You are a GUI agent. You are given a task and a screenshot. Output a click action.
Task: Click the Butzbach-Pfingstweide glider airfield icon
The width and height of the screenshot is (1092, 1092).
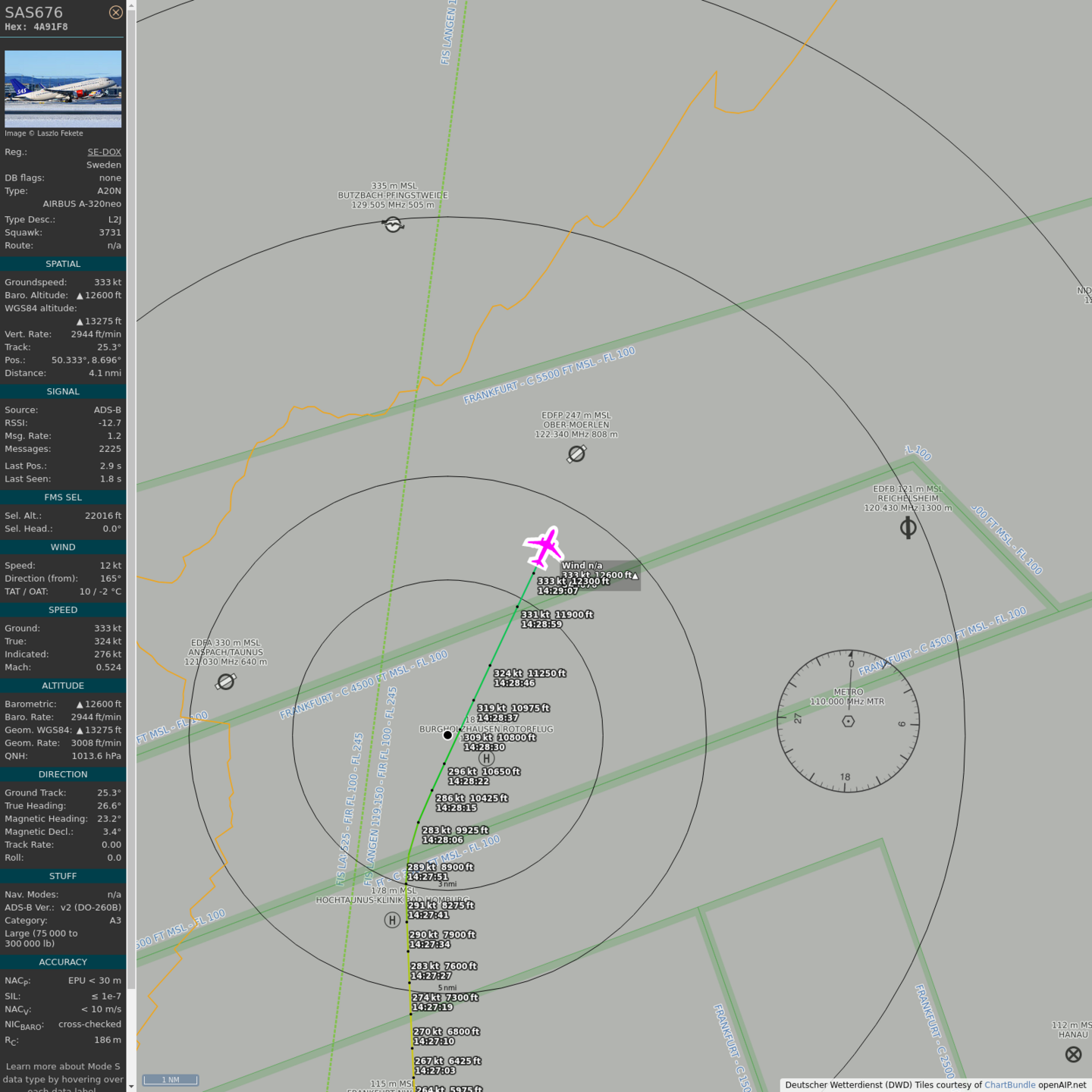pos(393,224)
